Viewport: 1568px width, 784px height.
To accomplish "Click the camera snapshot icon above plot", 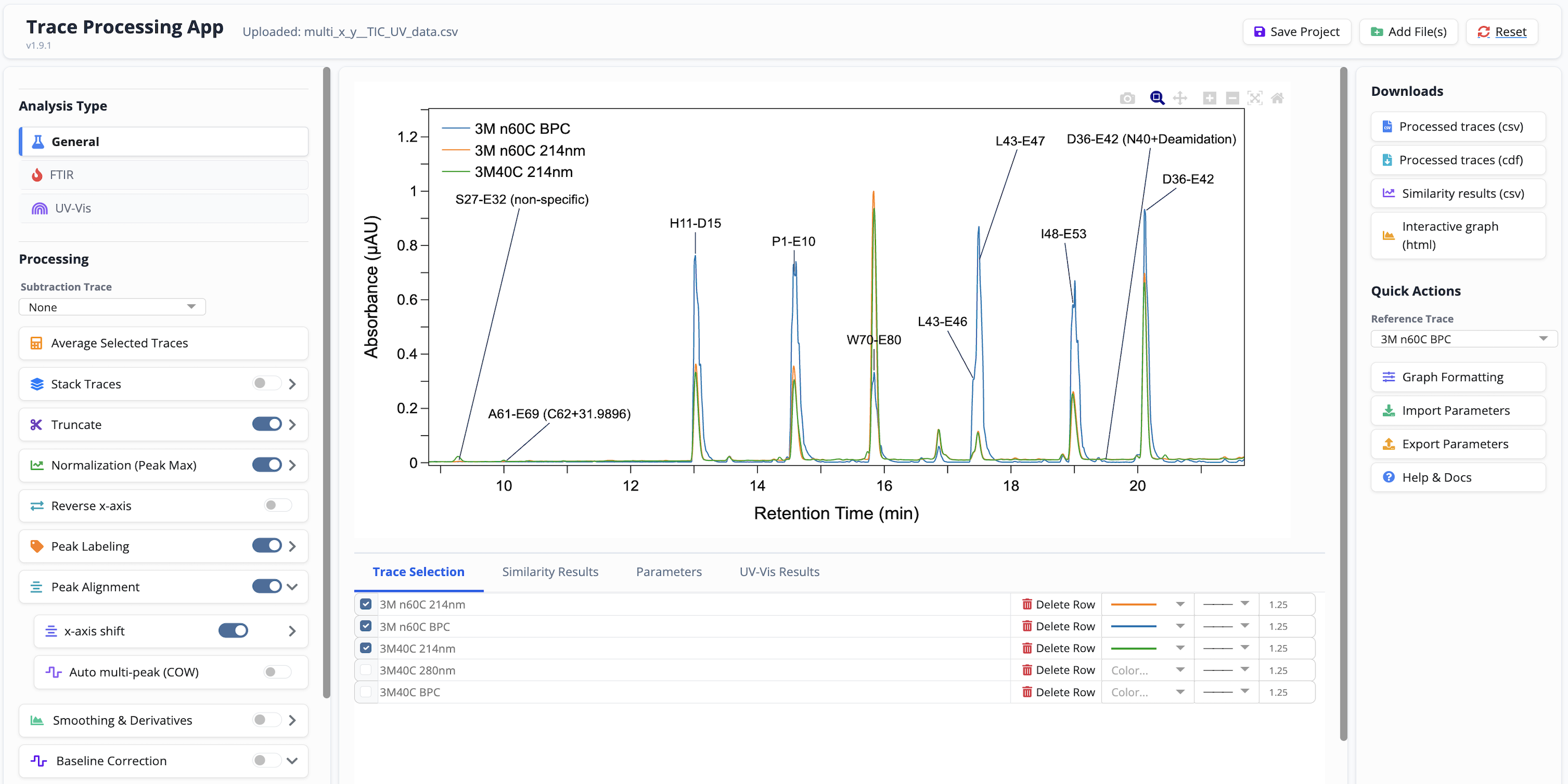I will point(1126,98).
